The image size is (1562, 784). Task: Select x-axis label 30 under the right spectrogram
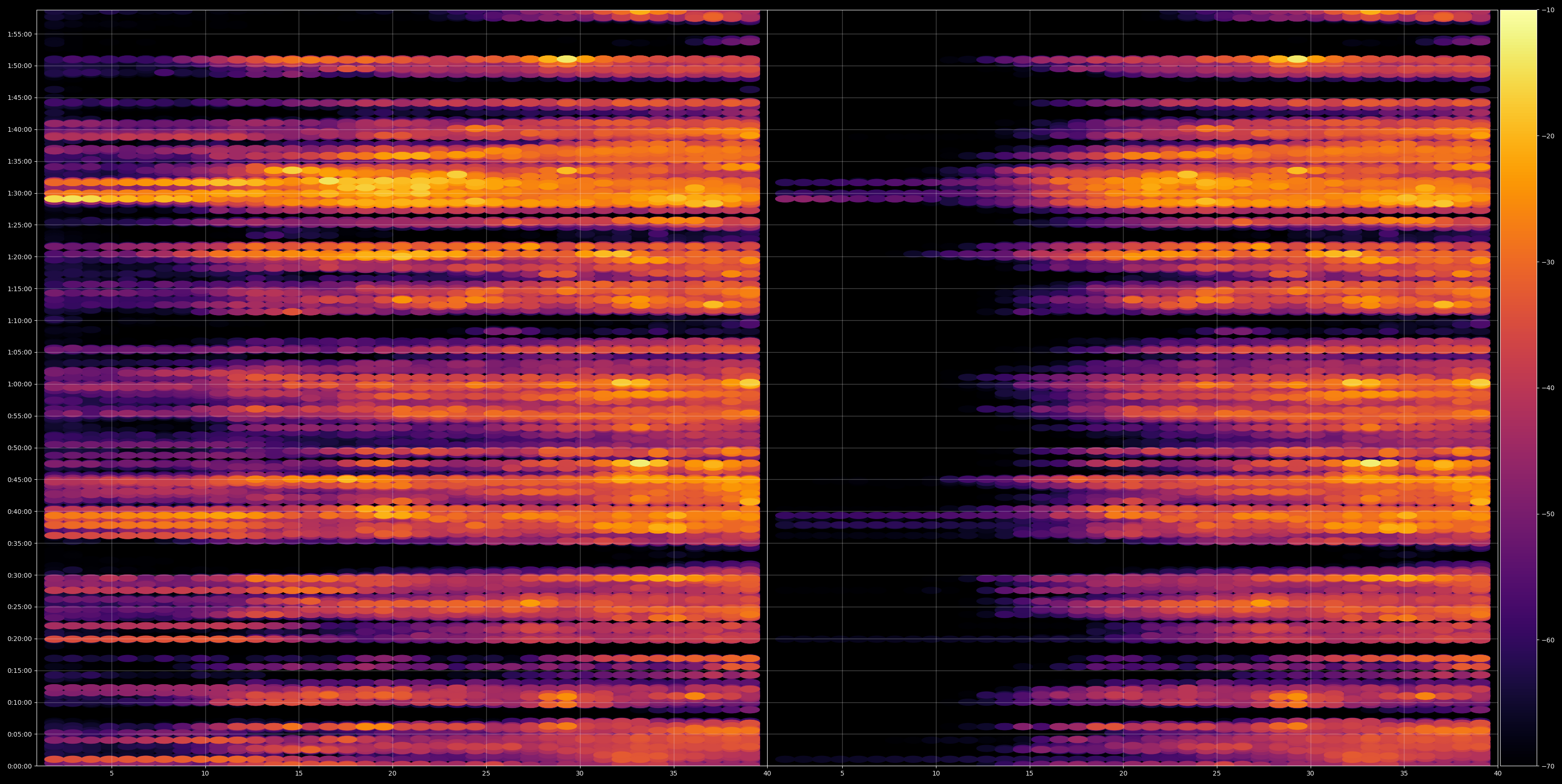coord(1310,773)
